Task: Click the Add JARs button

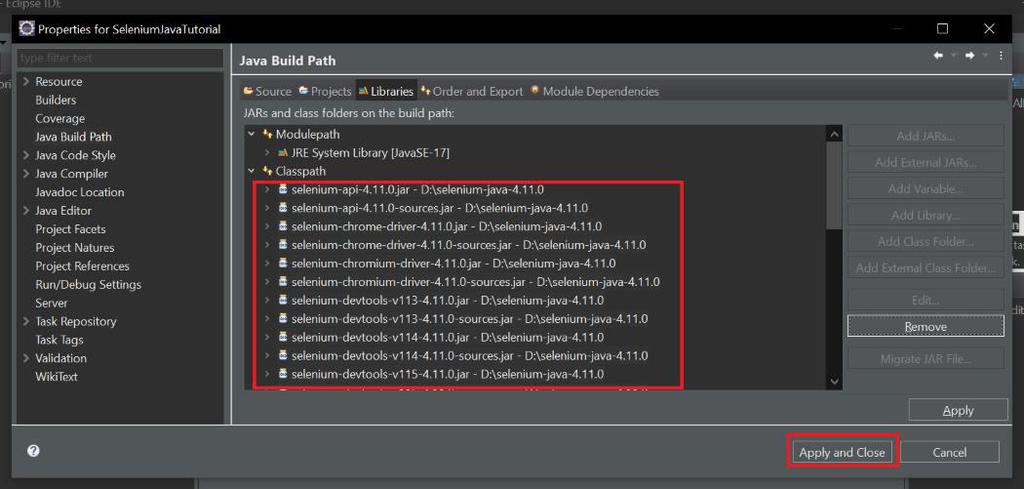Action: point(925,136)
